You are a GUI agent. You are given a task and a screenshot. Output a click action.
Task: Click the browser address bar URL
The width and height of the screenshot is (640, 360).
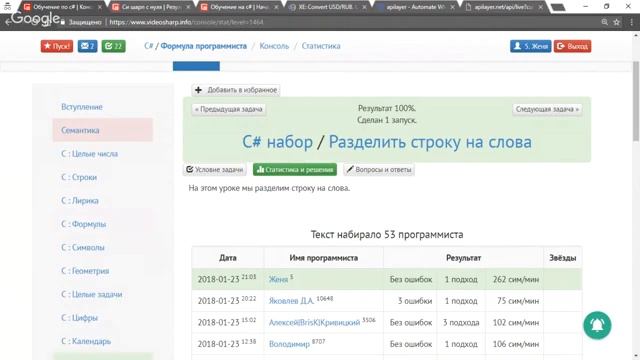coord(187,22)
